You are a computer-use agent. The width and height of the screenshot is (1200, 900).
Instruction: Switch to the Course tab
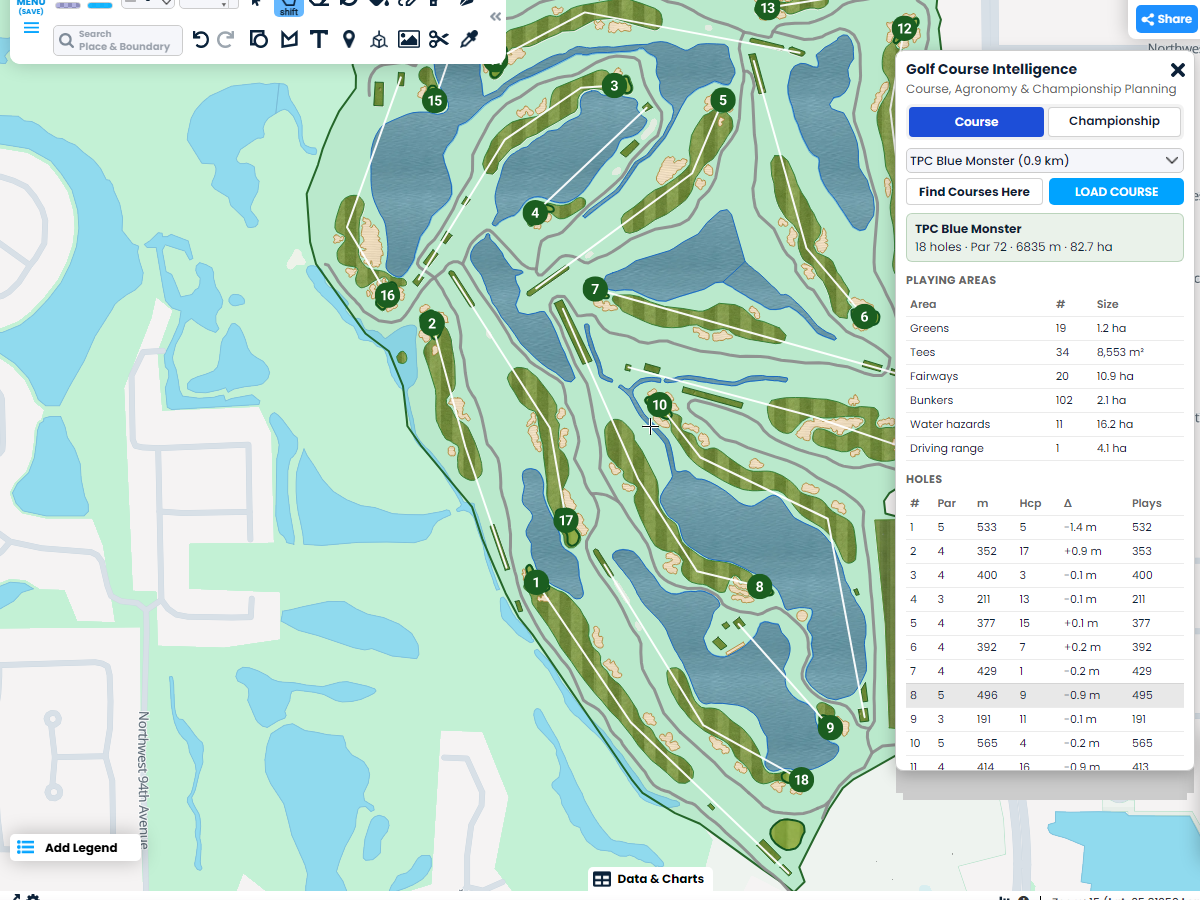pyautogui.click(x=976, y=121)
